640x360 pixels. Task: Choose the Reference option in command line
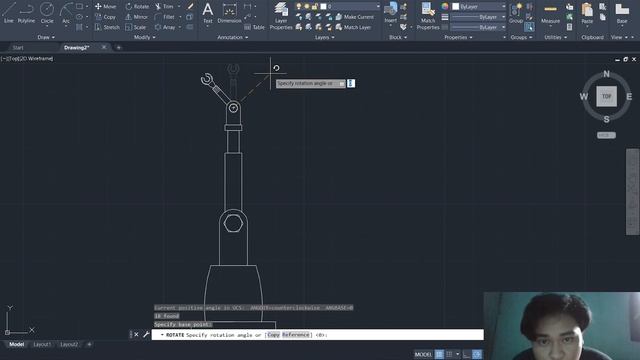tap(296, 335)
